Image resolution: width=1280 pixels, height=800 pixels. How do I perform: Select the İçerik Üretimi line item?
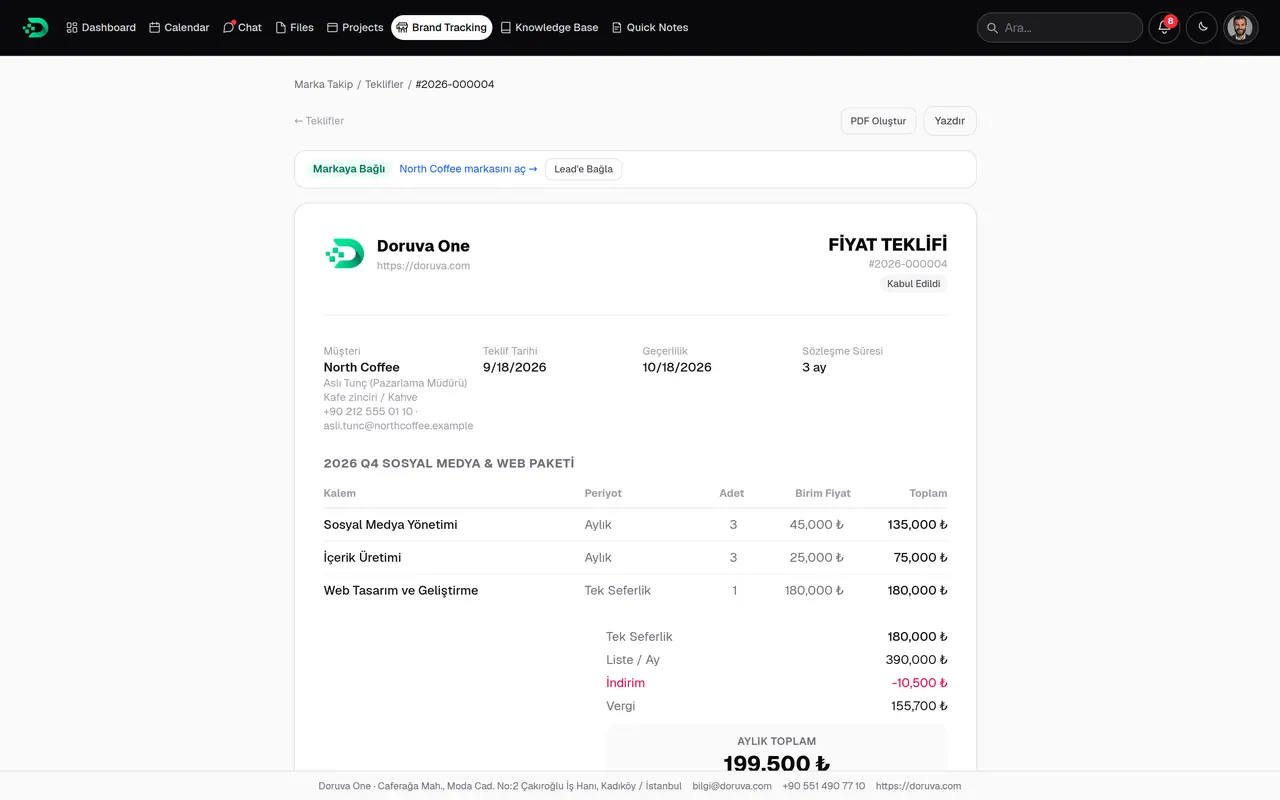635,558
